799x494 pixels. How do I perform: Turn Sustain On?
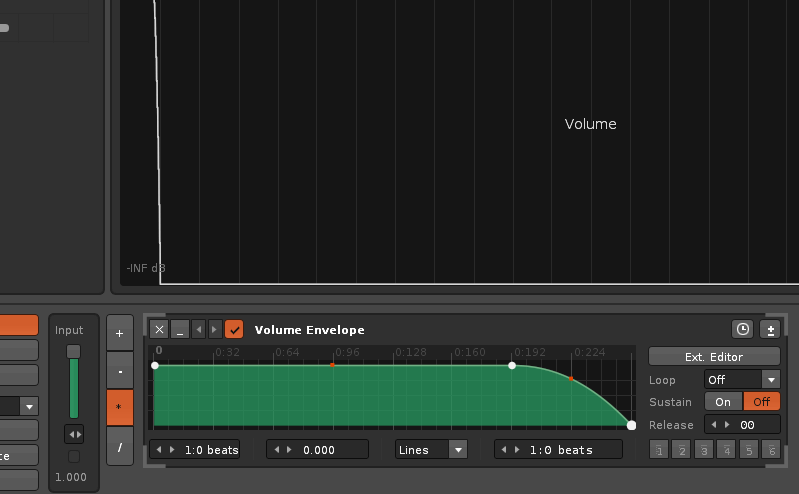723,402
